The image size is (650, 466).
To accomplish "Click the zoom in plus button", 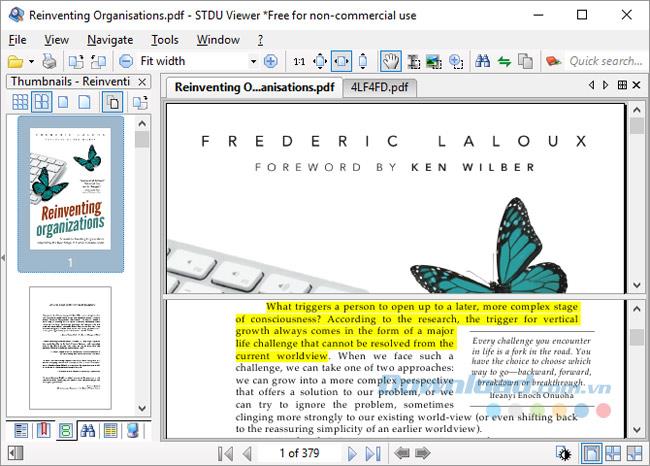I will point(271,61).
